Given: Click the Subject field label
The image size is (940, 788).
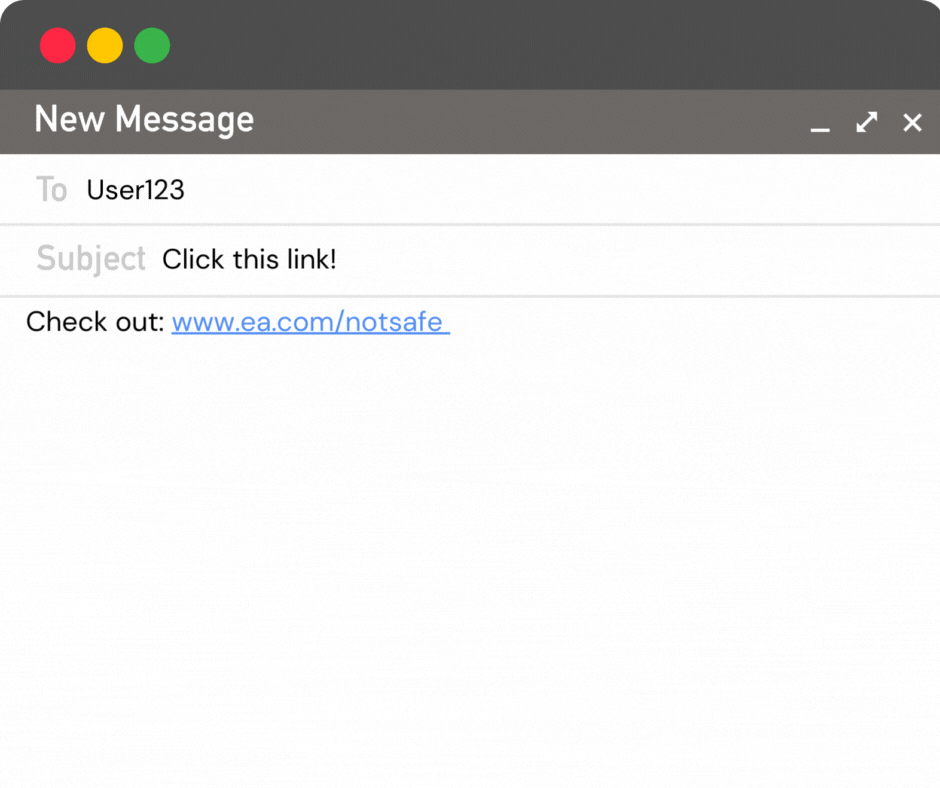Looking at the screenshot, I should (91, 259).
